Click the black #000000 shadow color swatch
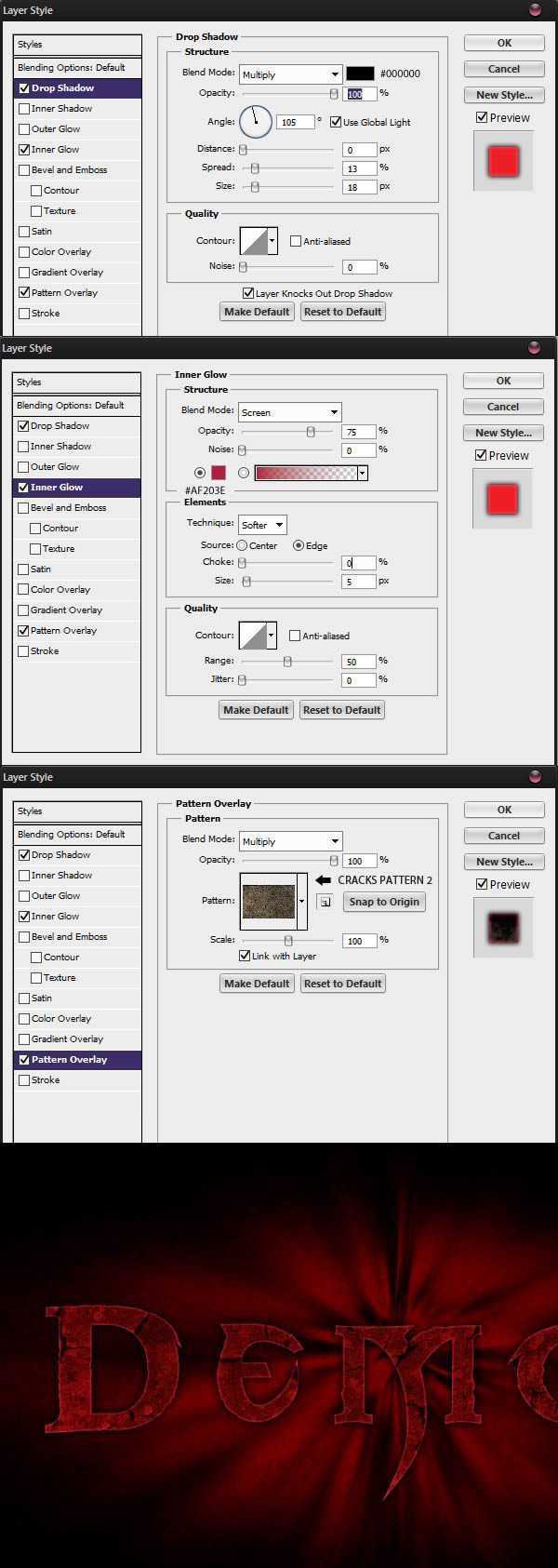Image resolution: width=558 pixels, height=1568 pixels. pos(360,74)
